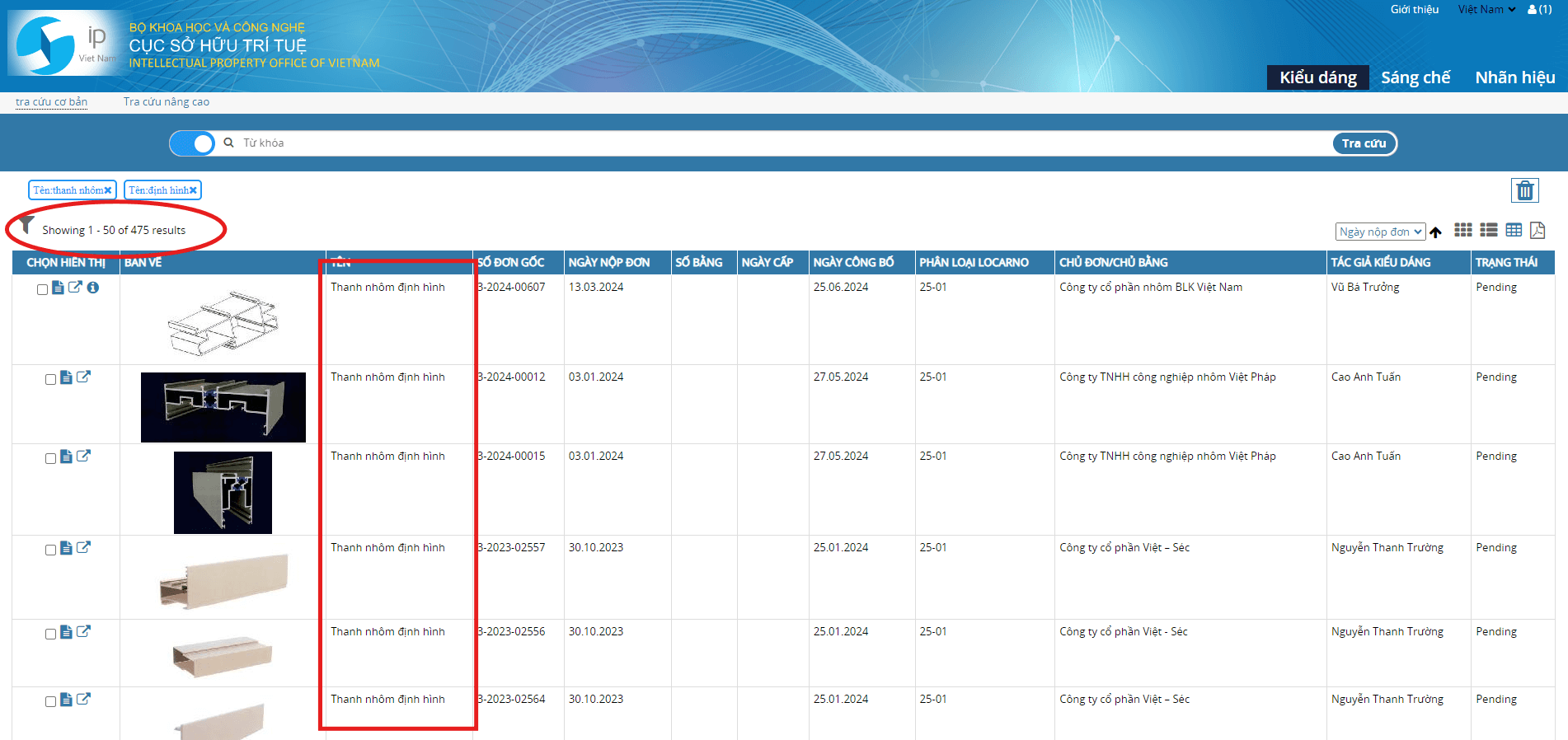Viewport: 1568px width, 740px height.
Task: Select the checkbox for row 3-2024-00015
Action: (50, 459)
